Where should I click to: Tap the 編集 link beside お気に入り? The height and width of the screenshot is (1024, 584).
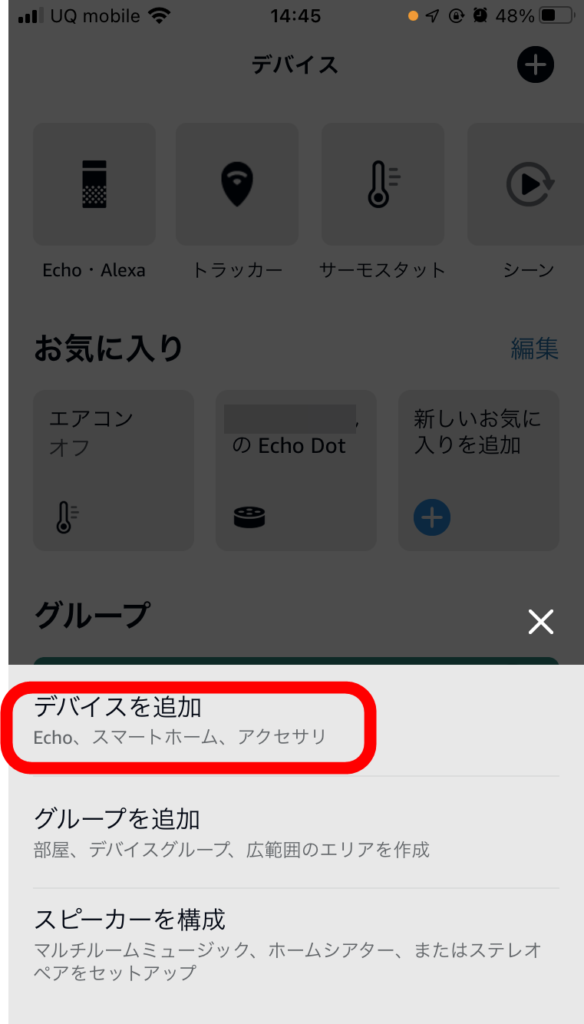[x=534, y=348]
